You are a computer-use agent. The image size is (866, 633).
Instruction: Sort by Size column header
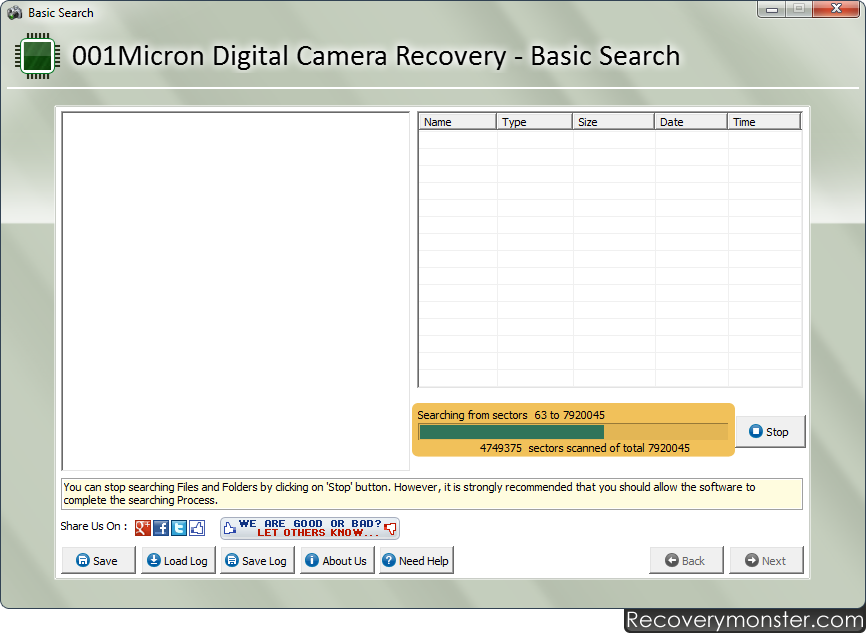click(x=614, y=122)
